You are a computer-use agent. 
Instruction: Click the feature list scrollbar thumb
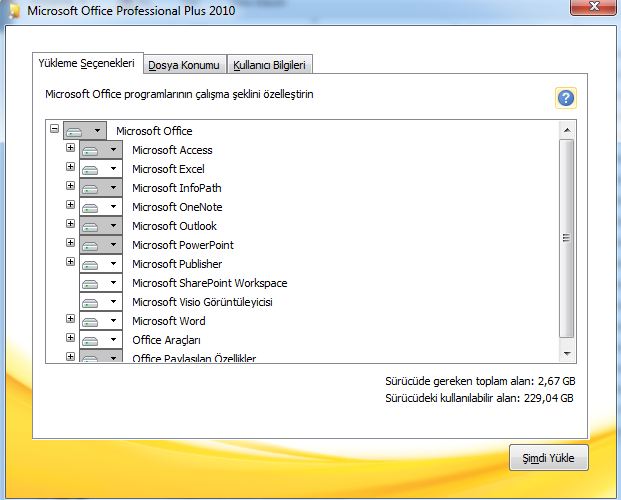click(567, 238)
